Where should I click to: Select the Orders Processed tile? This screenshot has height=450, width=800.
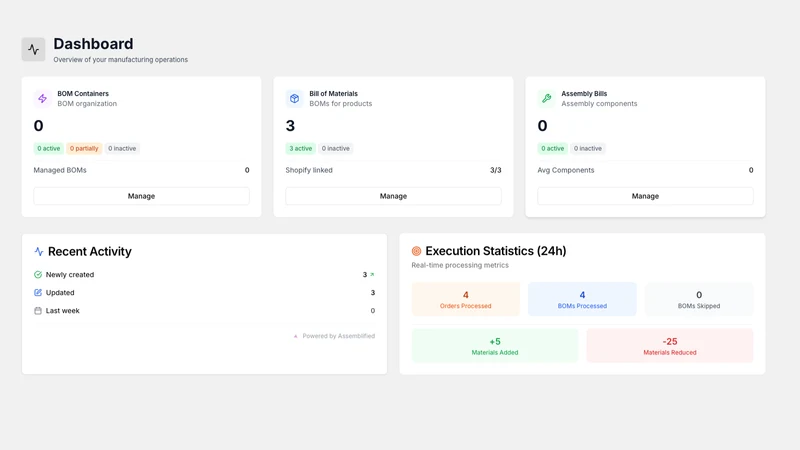466,299
